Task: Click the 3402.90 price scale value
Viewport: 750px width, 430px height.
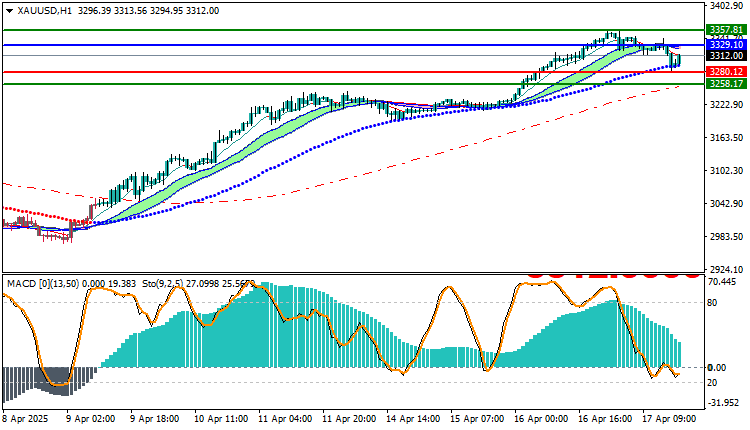Action: (727, 6)
